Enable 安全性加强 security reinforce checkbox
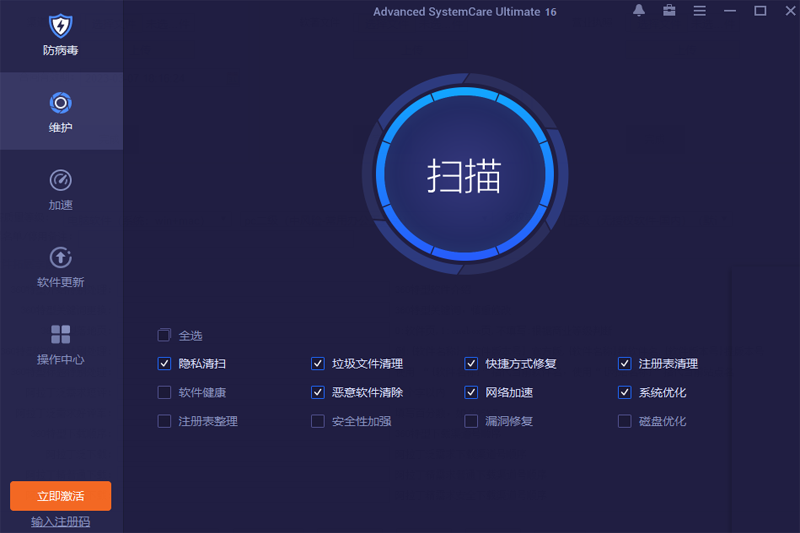This screenshot has width=800, height=533. tap(318, 421)
